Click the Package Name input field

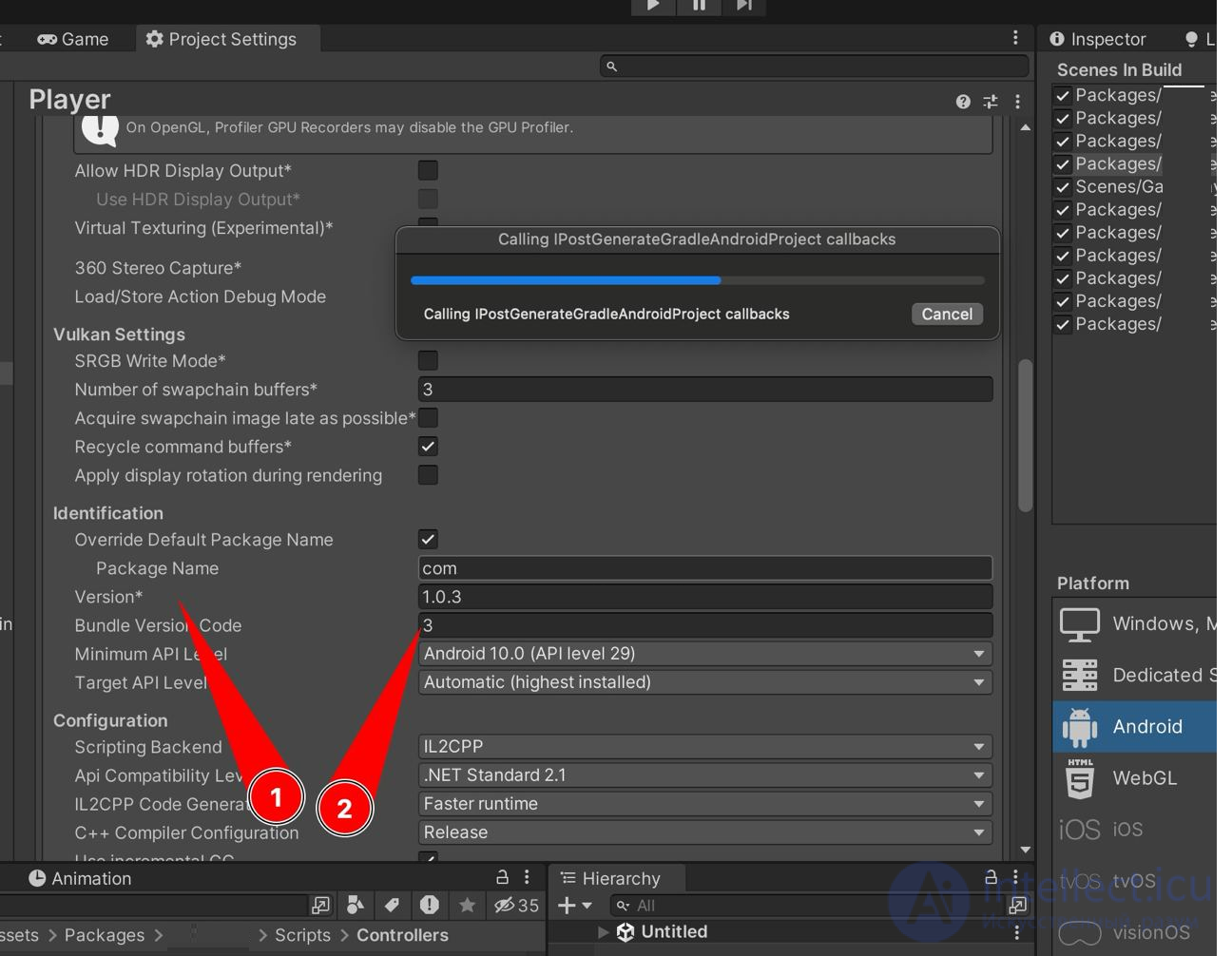pyautogui.click(x=705, y=567)
